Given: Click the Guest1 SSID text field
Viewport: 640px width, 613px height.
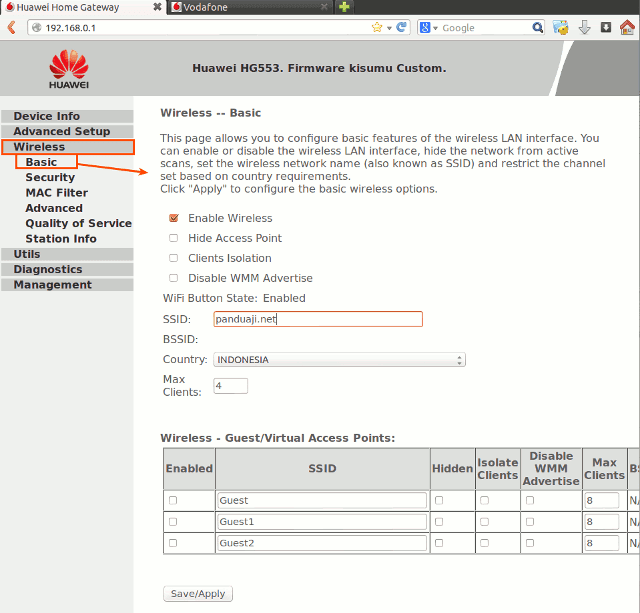Looking at the screenshot, I should point(322,522).
